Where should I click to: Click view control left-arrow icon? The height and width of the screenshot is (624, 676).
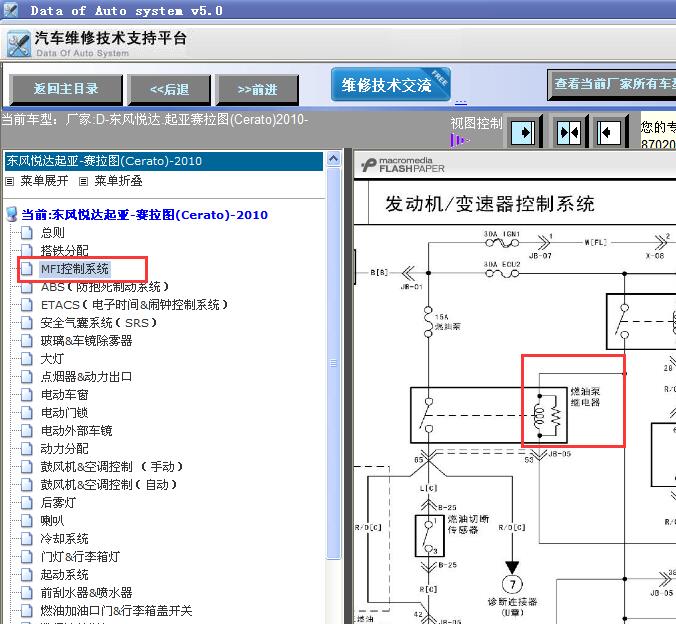609,132
